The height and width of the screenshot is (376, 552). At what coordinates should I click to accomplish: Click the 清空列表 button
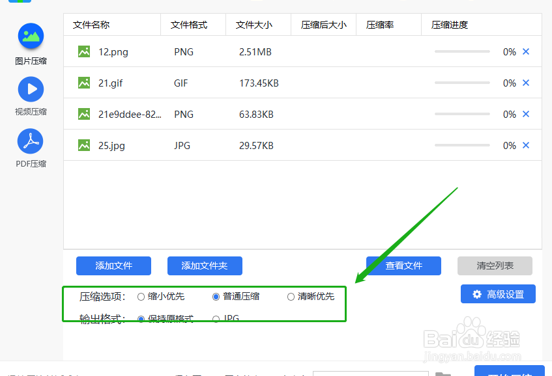pyautogui.click(x=495, y=266)
